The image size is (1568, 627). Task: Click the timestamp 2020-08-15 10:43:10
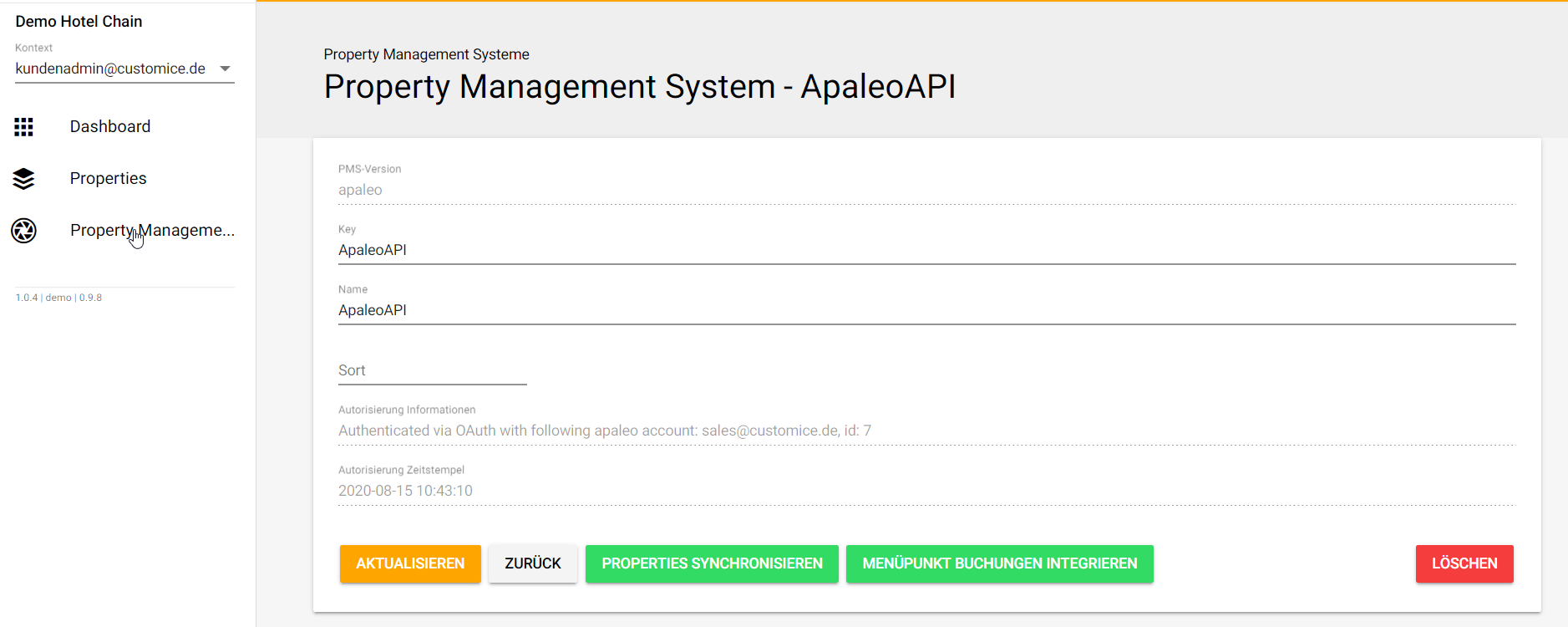tap(405, 491)
